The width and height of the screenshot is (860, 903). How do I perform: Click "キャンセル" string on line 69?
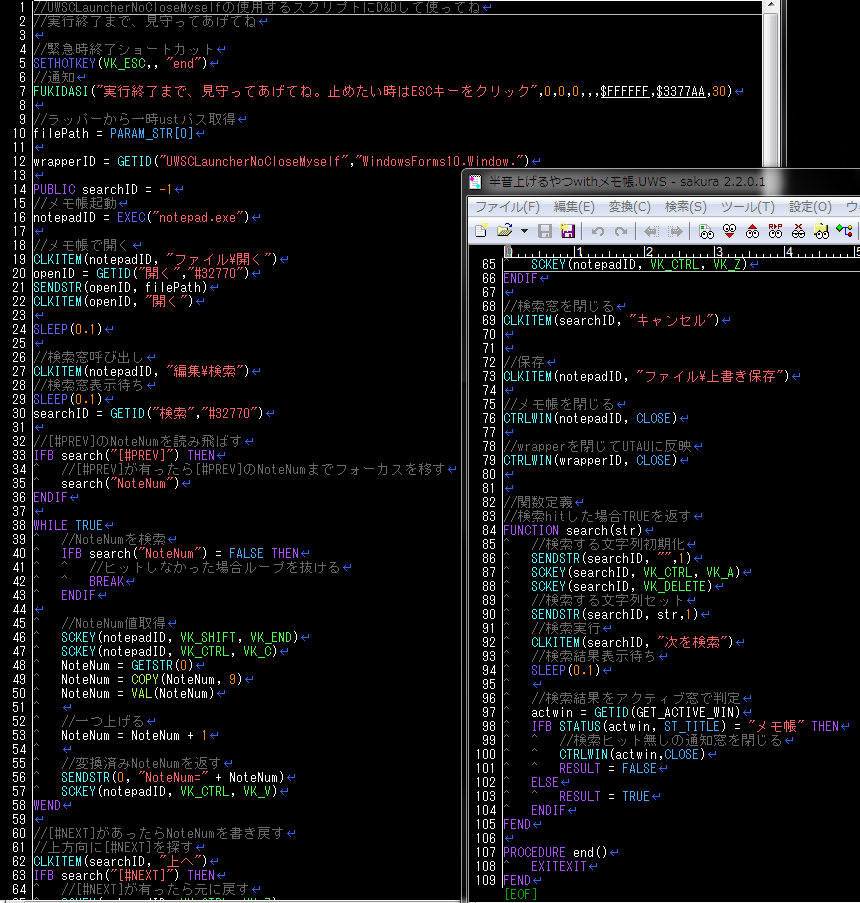click(x=673, y=320)
